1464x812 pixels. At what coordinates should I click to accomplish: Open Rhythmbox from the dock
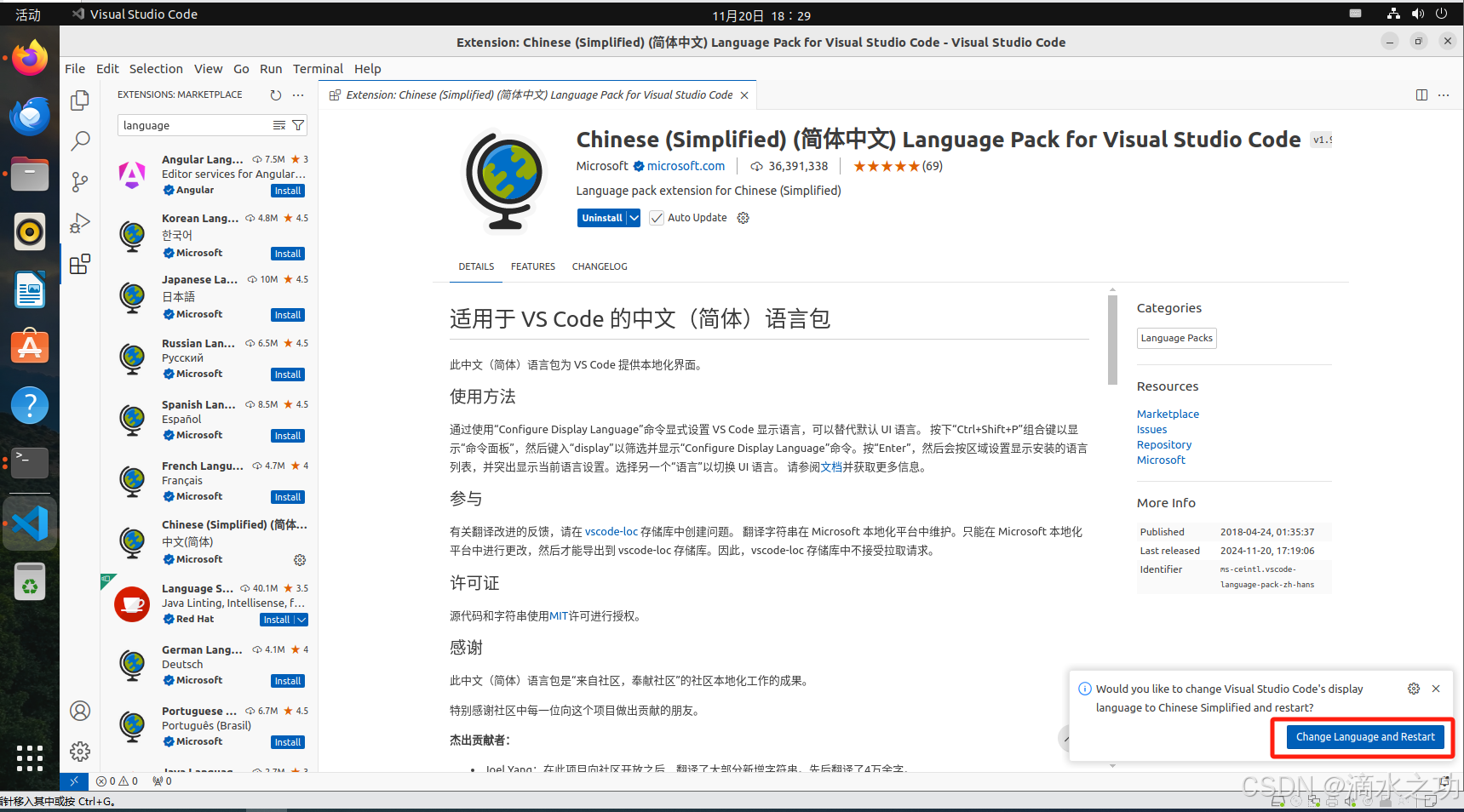point(30,232)
